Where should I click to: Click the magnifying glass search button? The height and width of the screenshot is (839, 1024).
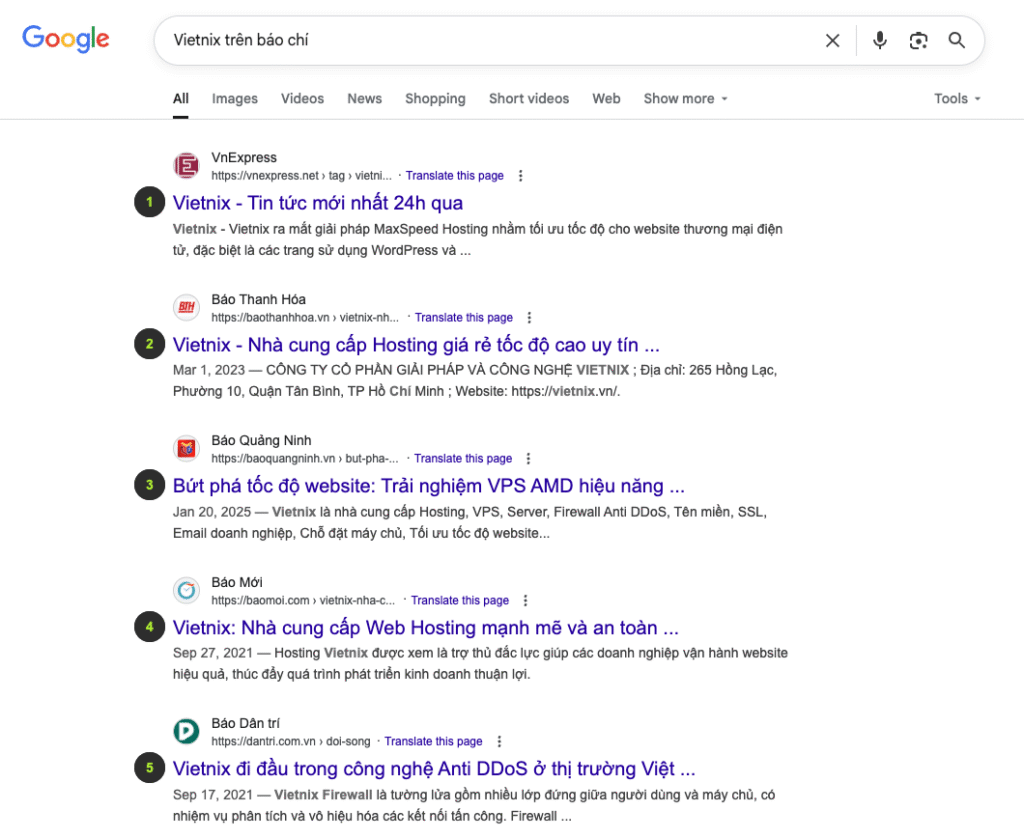(957, 40)
